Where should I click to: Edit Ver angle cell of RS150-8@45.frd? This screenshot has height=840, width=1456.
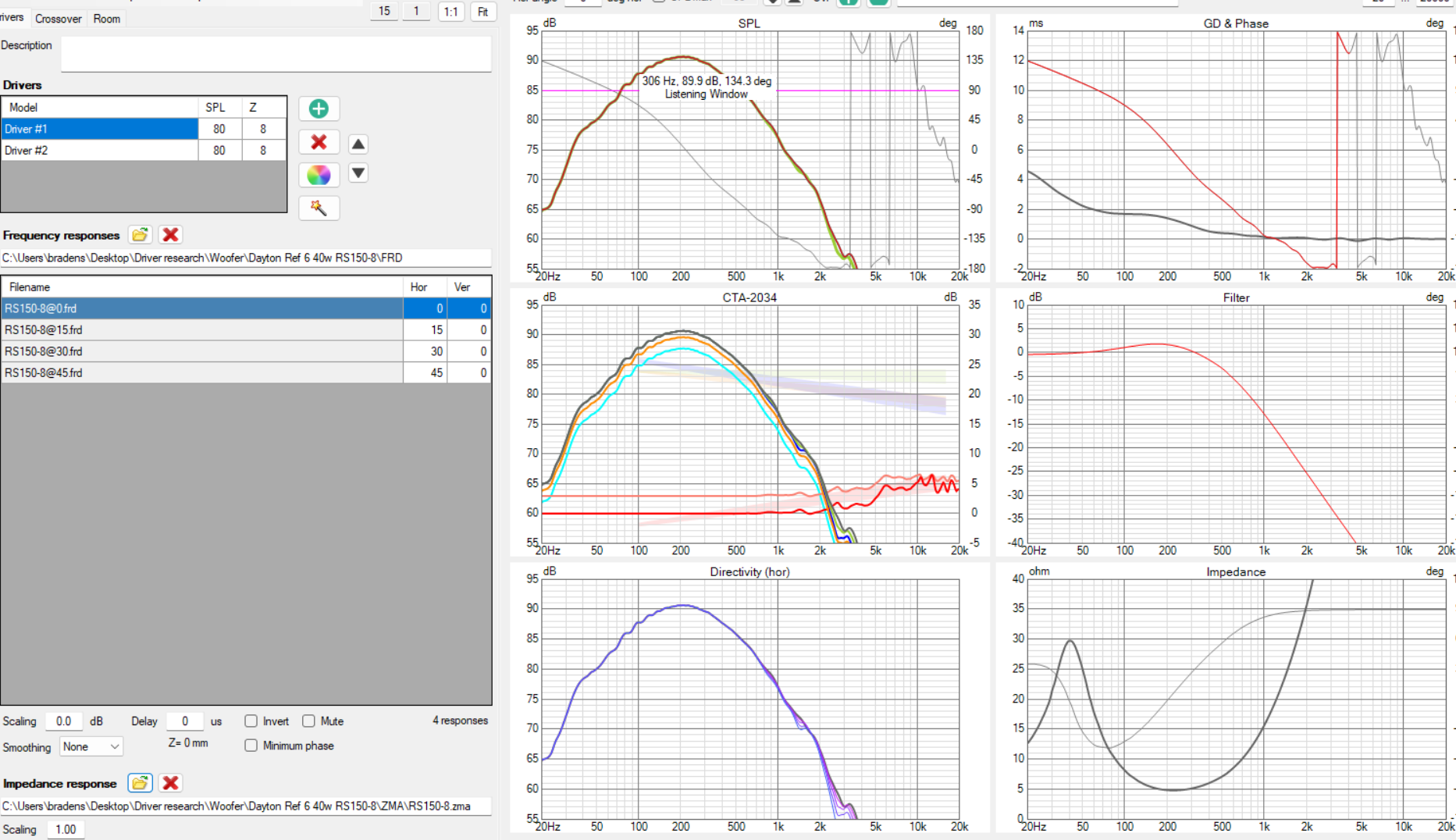coord(468,373)
